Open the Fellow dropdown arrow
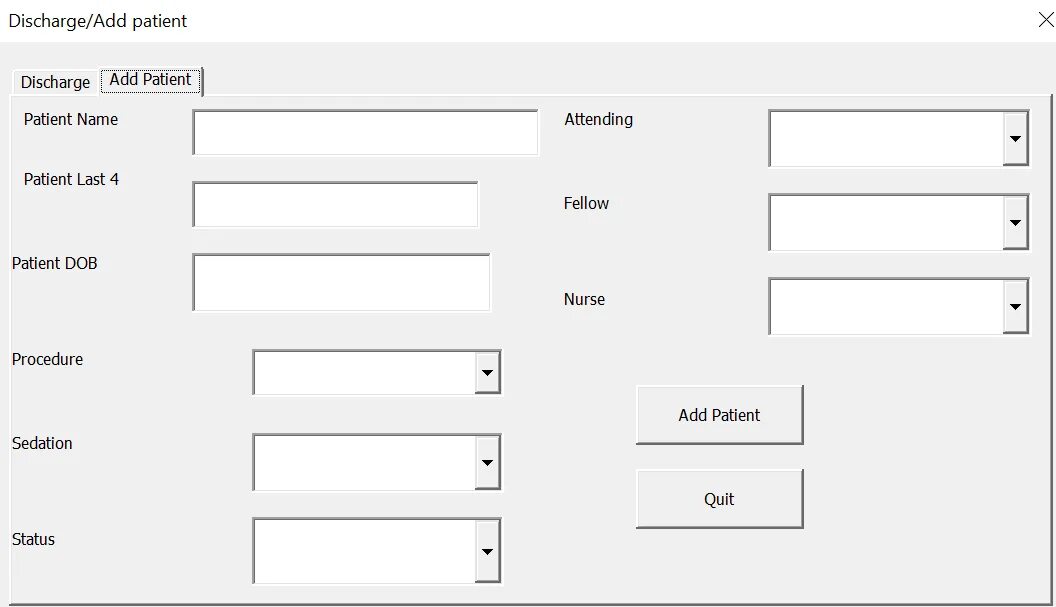 pos(1015,223)
